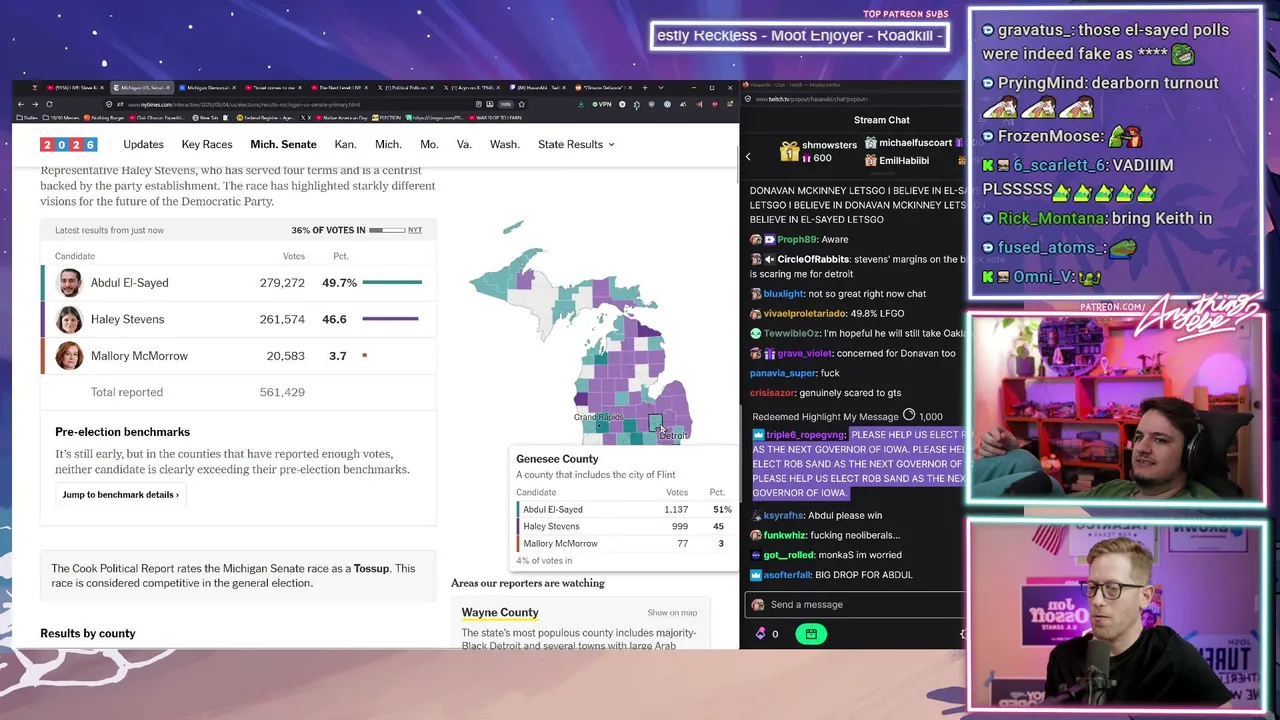Screen dimensions: 1280x720
Task: Click Abdul El-Sayed's candidate photo
Action: coord(70,283)
